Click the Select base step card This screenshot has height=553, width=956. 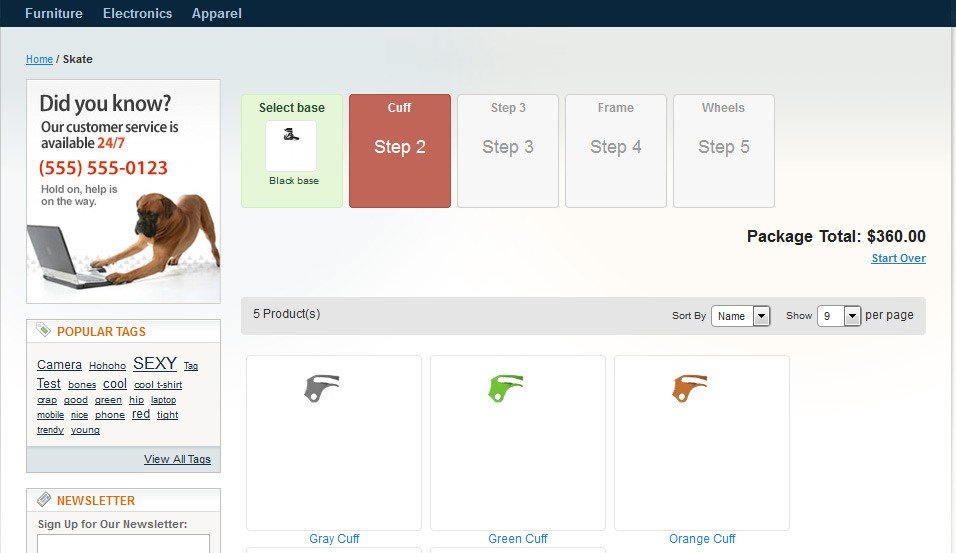click(292, 151)
